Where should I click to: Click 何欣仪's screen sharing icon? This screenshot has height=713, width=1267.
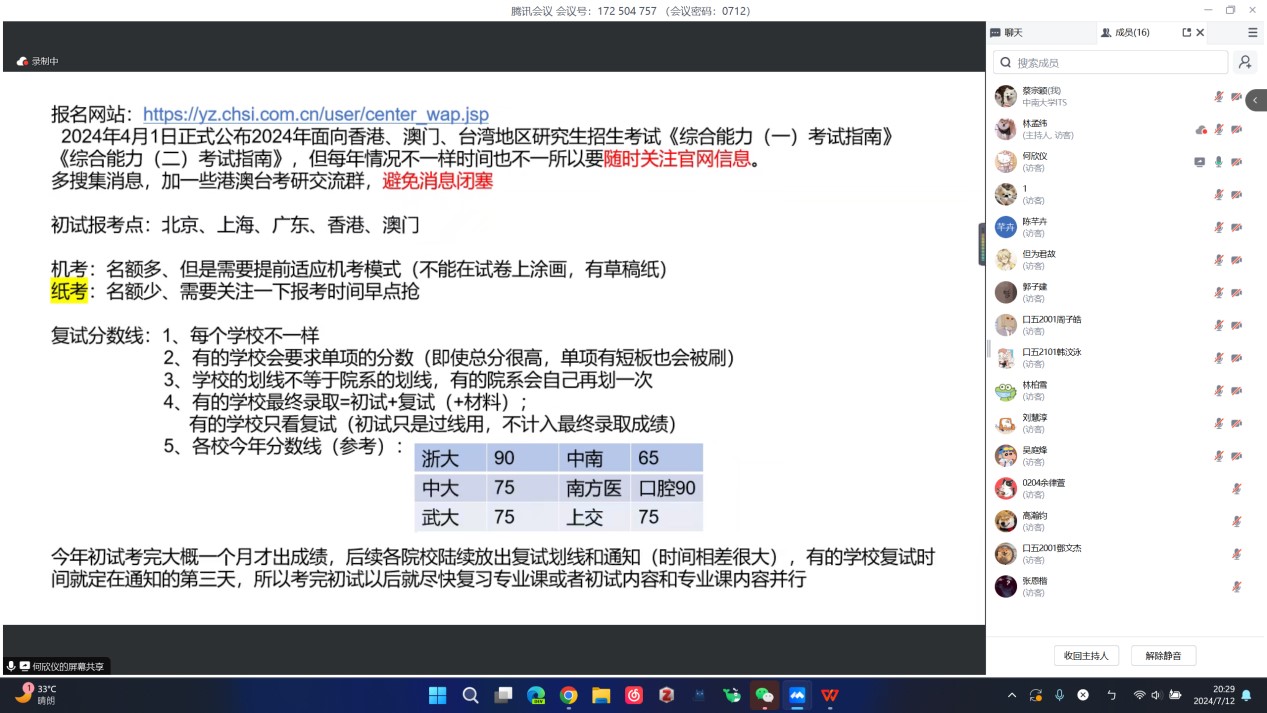(1199, 162)
